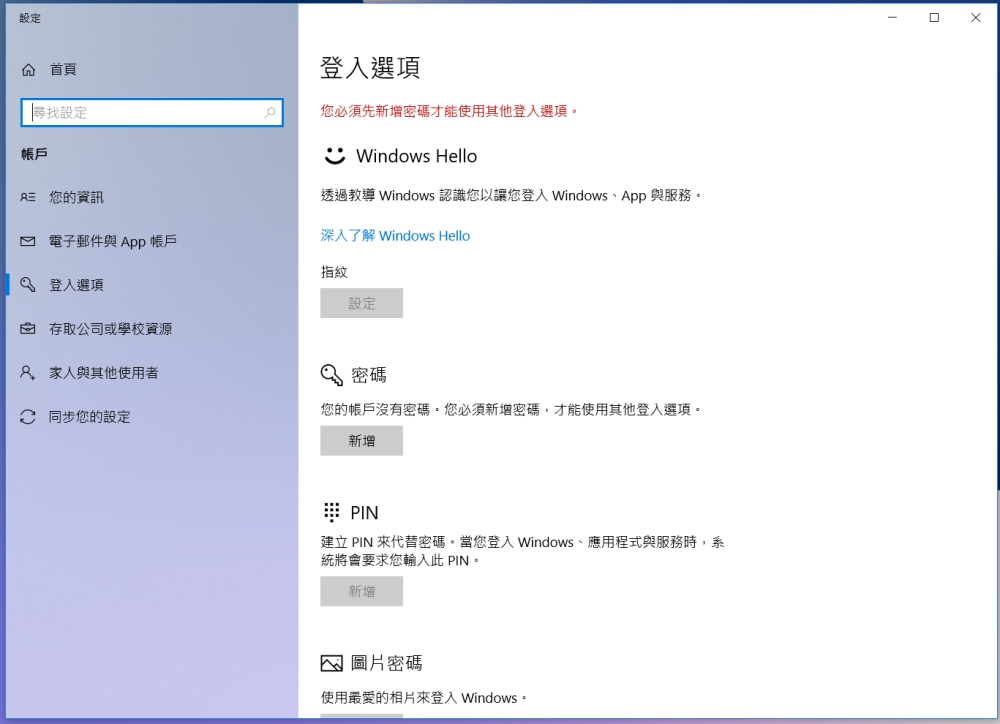Click the 登入選項 page title

[370, 68]
